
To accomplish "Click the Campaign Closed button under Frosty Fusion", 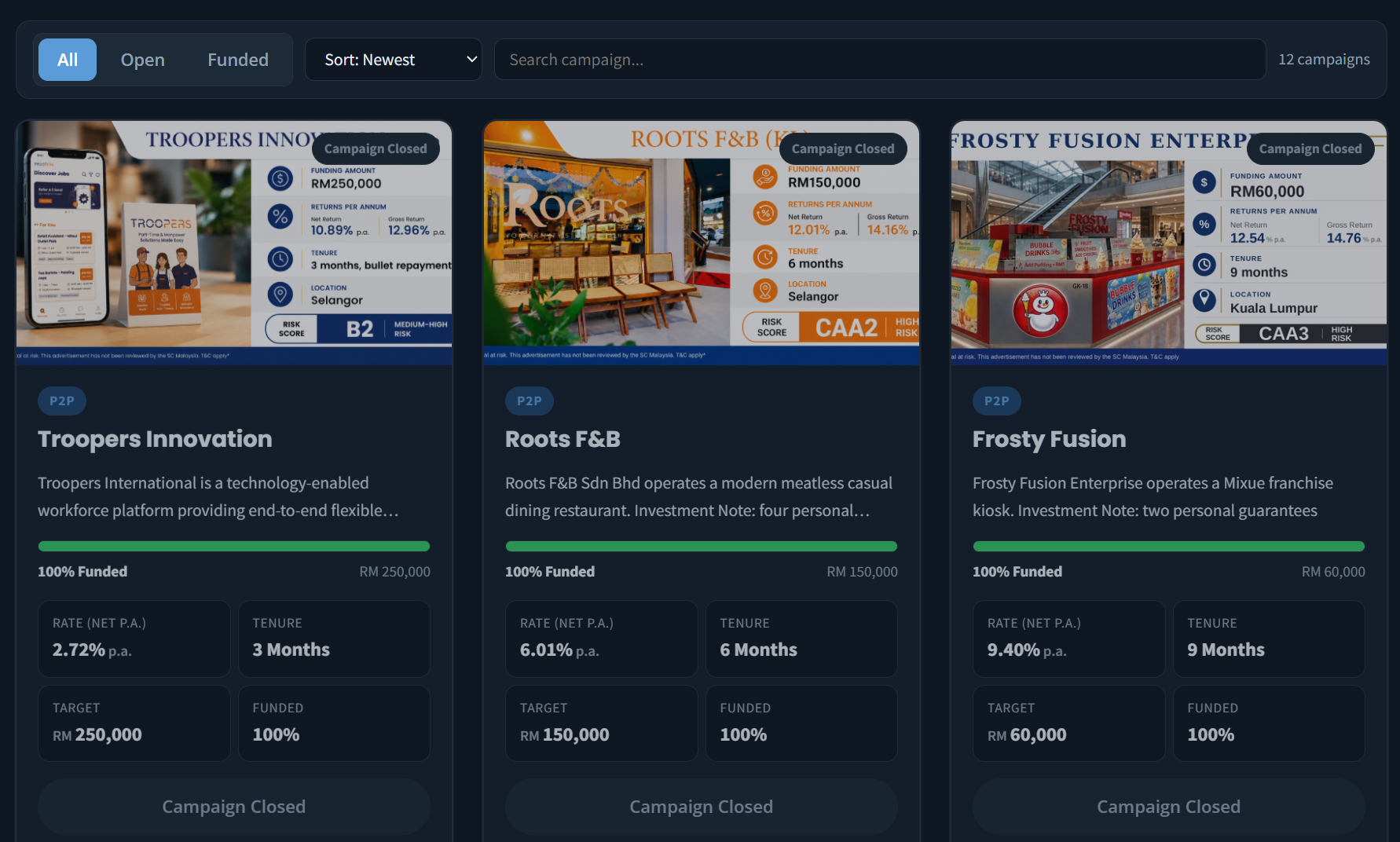I will pyautogui.click(x=1169, y=807).
